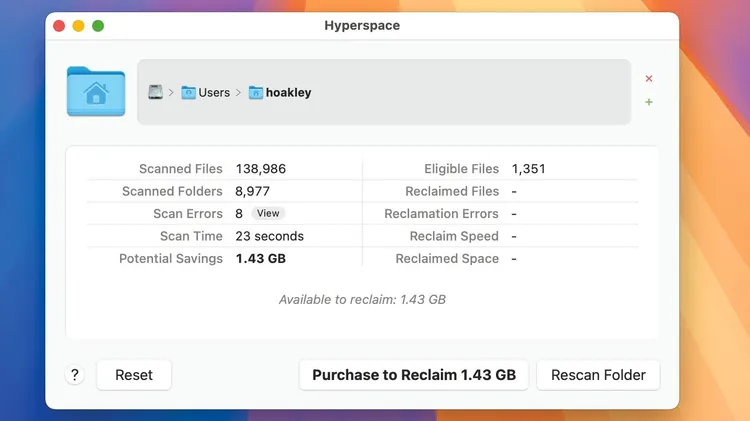Minimize the window with the yellow button
Image resolution: width=750 pixels, height=421 pixels.
[78, 26]
